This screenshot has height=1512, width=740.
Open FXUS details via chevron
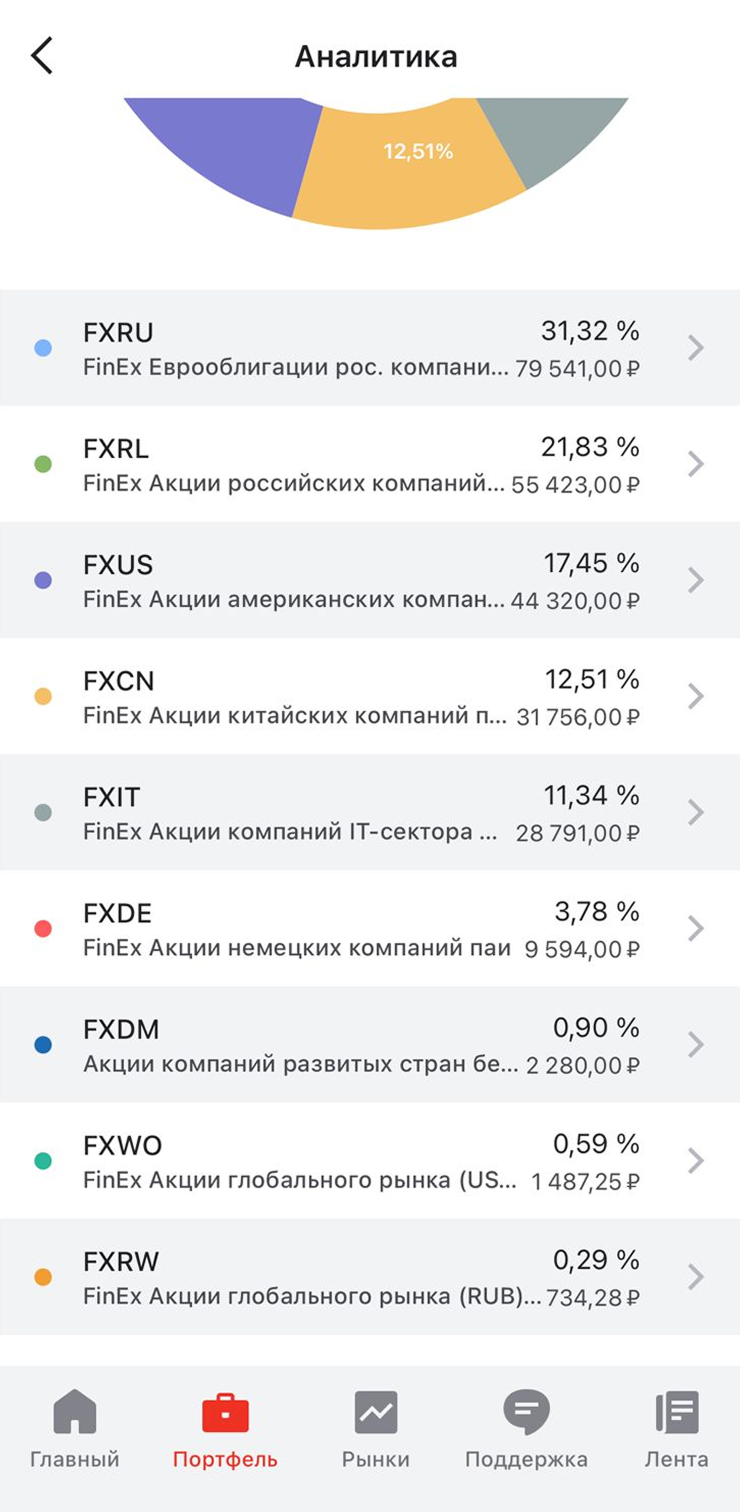tap(696, 580)
